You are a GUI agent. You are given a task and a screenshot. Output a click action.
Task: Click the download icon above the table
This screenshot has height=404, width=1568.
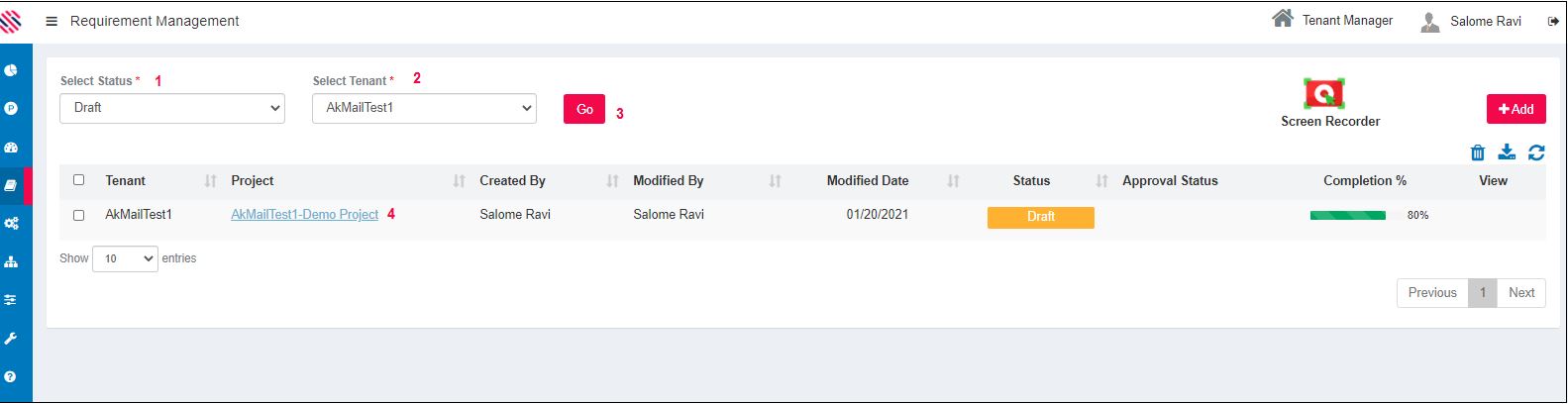pos(1507,152)
